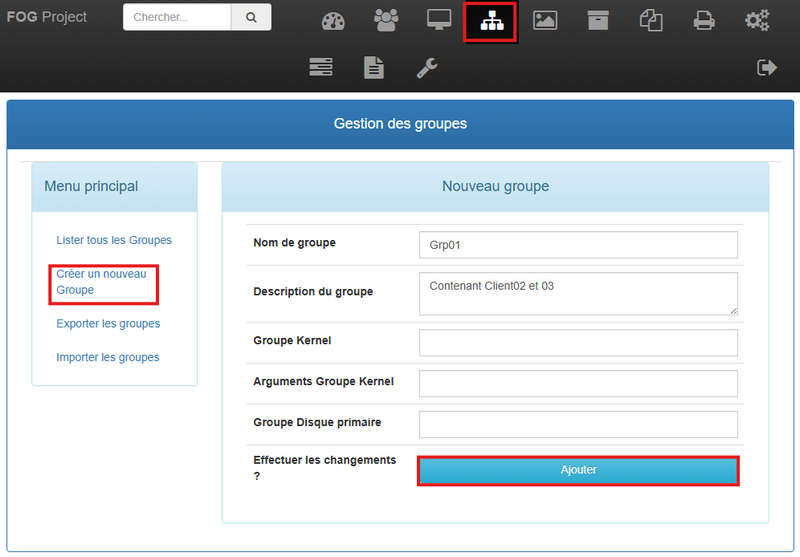This screenshot has width=800, height=557.
Task: Log out using the exit arrow icon
Action: [x=767, y=67]
